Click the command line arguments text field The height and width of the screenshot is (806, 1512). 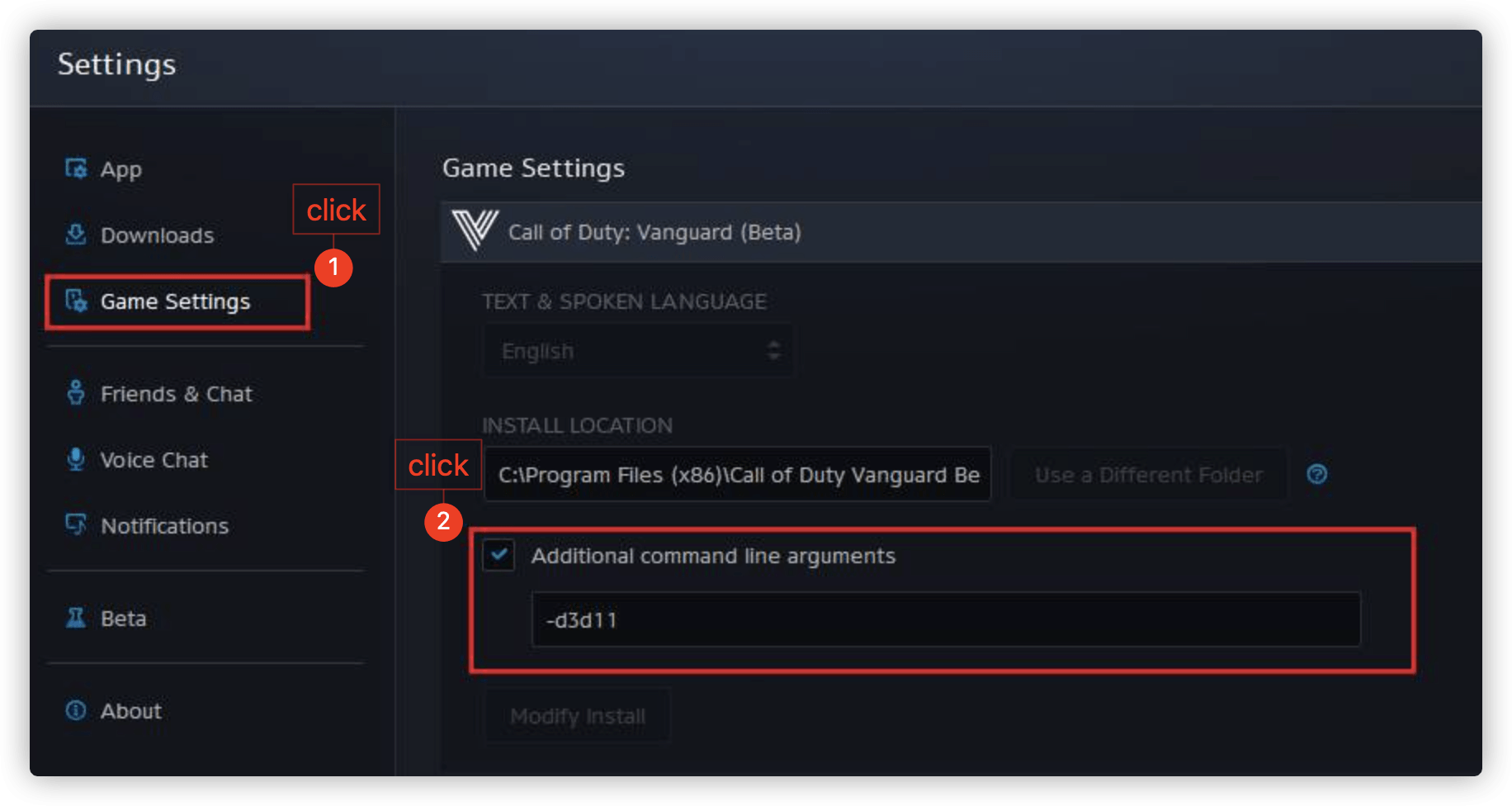coord(945,619)
